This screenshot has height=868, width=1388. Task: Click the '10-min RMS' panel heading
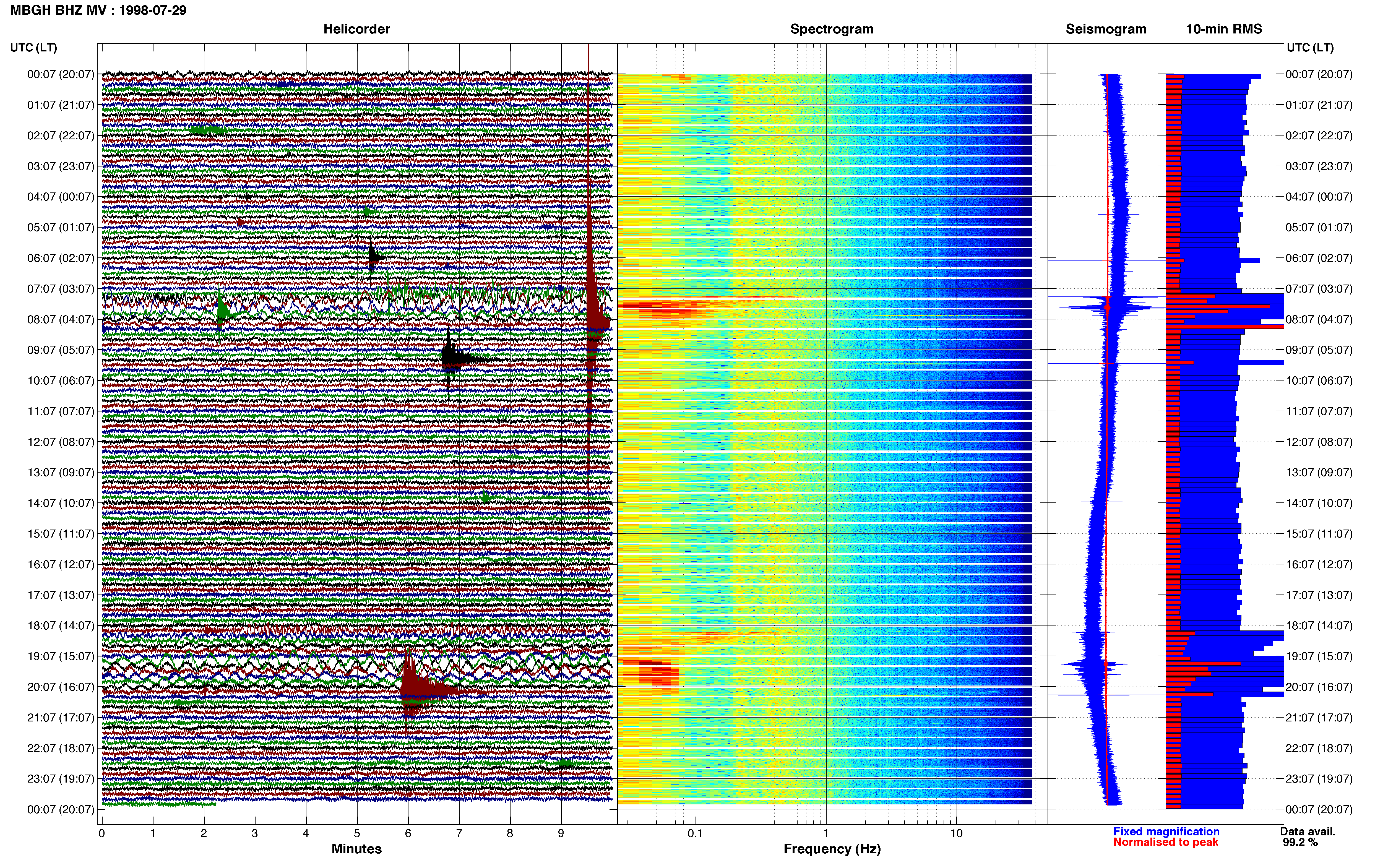pos(1224,29)
